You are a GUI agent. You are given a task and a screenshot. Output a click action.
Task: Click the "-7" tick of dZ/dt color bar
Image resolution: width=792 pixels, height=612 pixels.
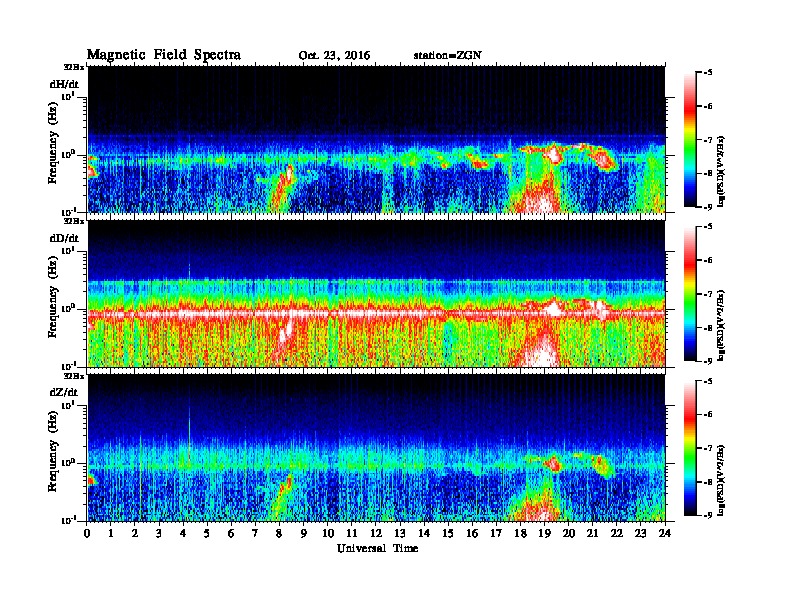[708, 448]
